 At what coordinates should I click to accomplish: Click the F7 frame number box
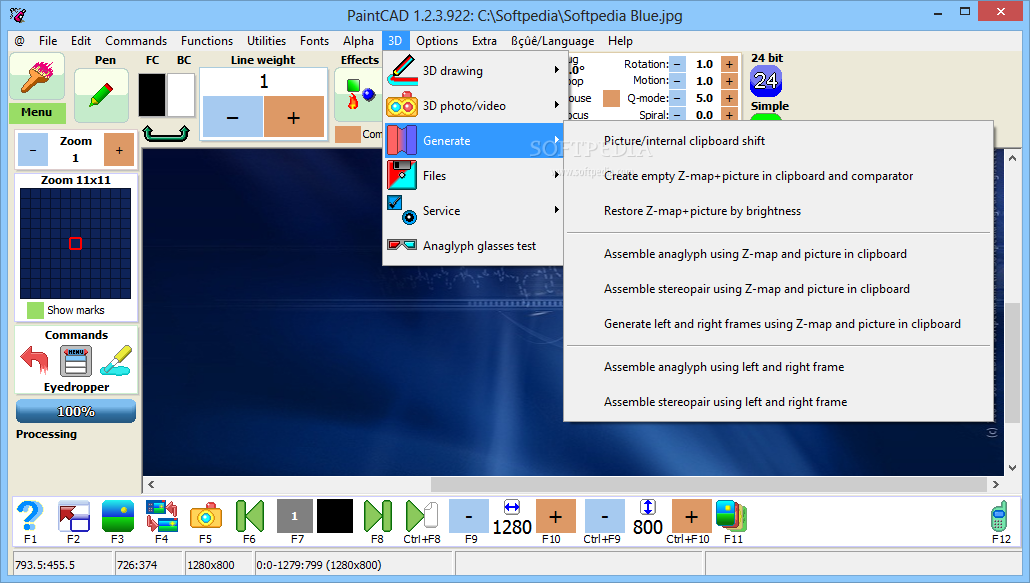[x=294, y=516]
